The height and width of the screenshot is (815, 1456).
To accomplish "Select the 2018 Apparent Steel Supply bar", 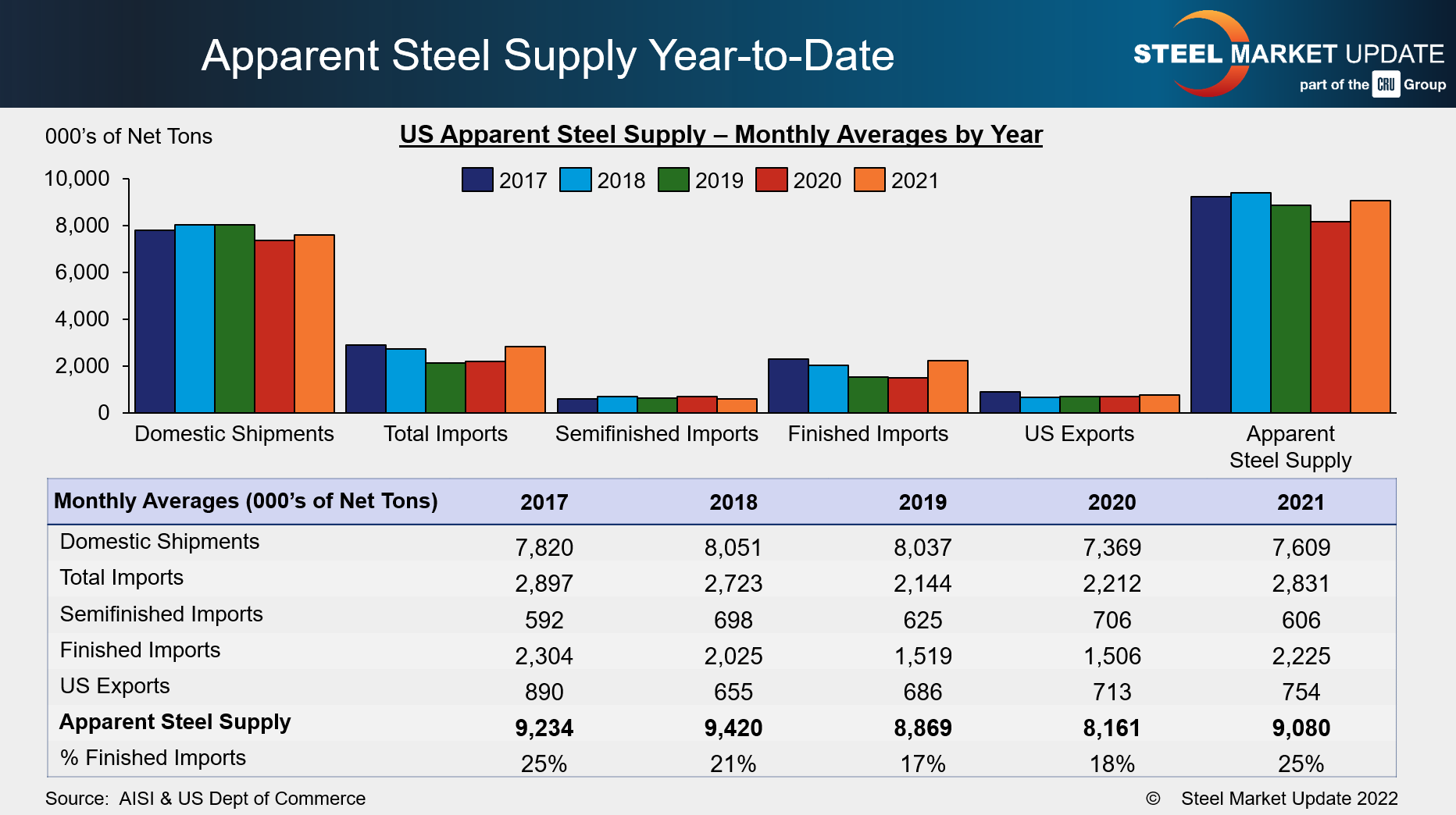I will (1251, 303).
